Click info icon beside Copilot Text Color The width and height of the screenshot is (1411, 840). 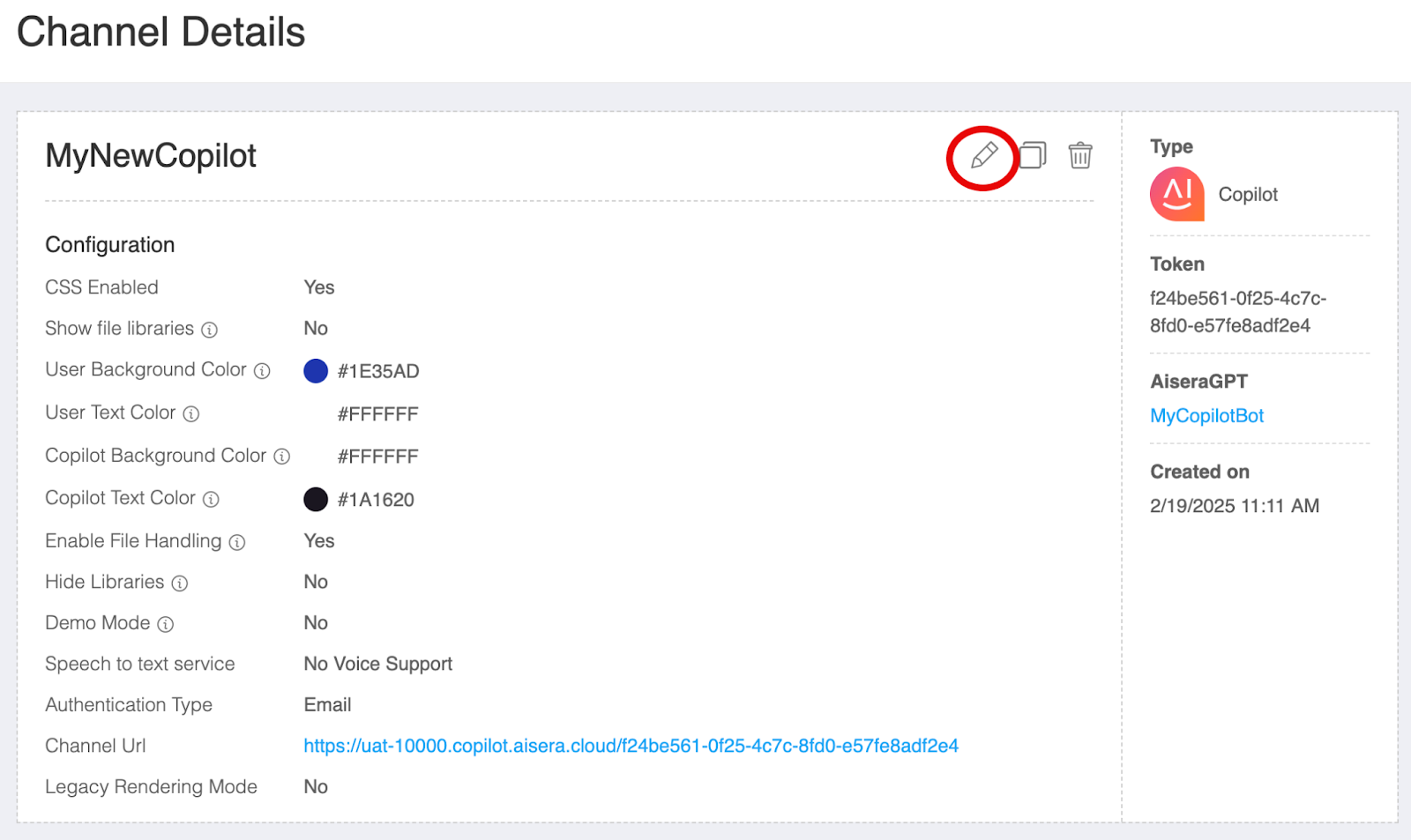pos(211,499)
